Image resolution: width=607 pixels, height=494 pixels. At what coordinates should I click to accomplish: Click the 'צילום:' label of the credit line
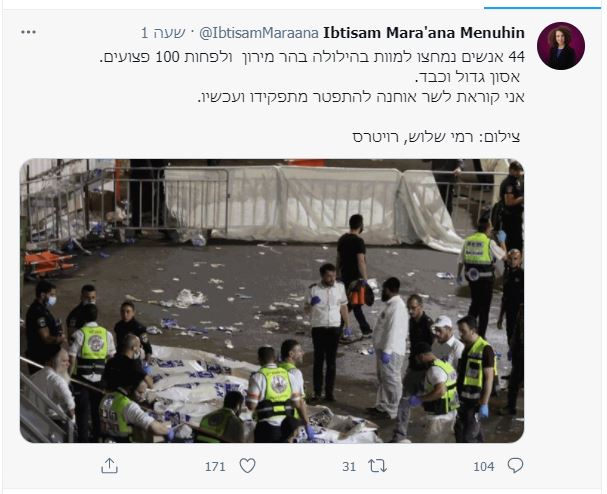pos(499,137)
